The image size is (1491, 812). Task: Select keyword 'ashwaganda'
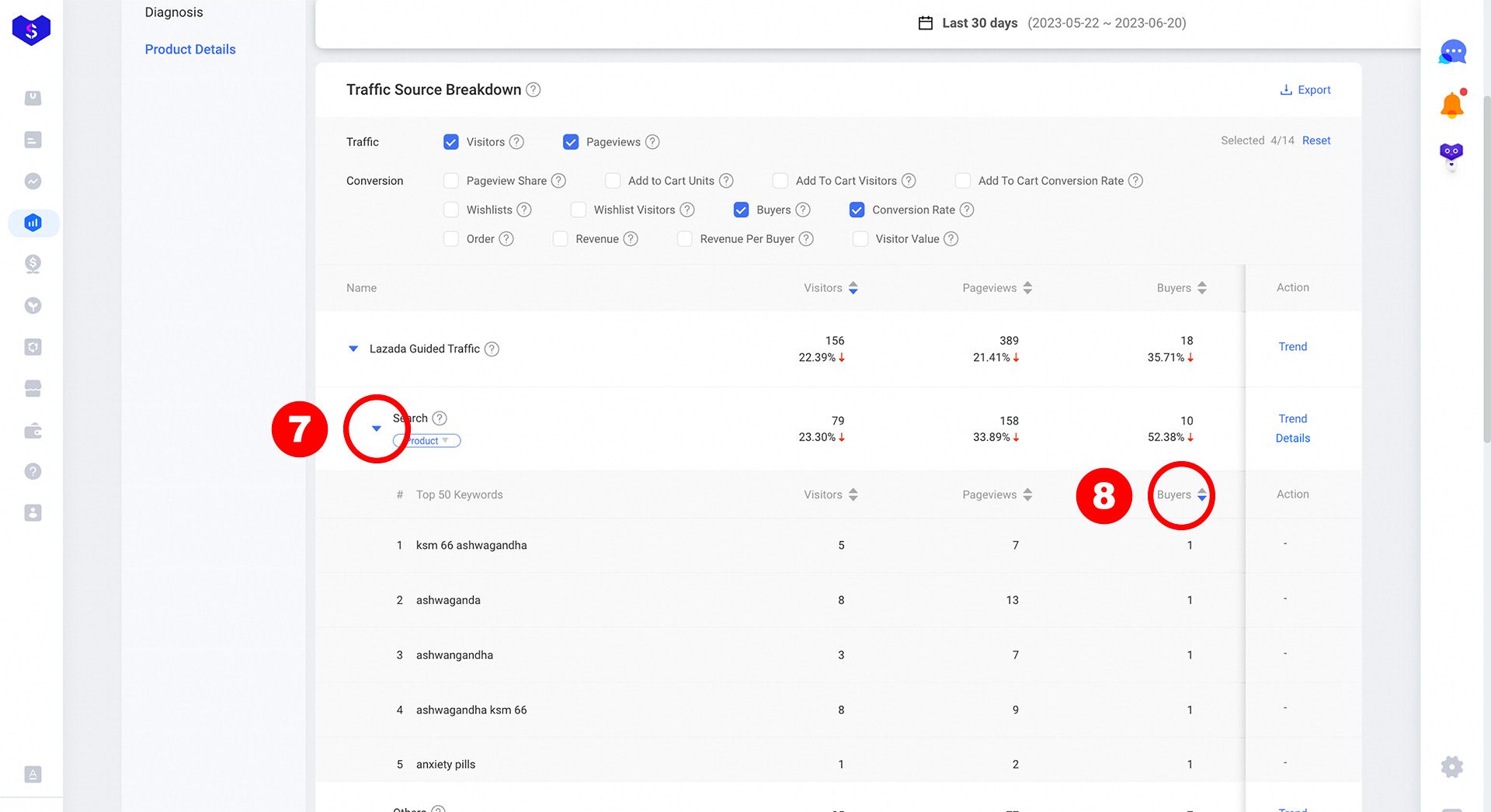tap(448, 601)
